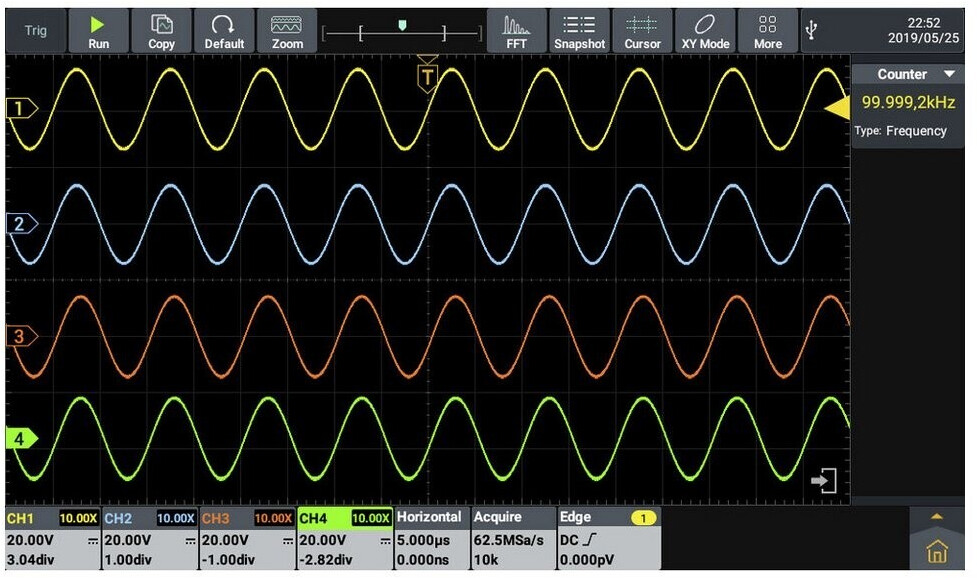Toggle the CH3 channel panel

pos(246,539)
